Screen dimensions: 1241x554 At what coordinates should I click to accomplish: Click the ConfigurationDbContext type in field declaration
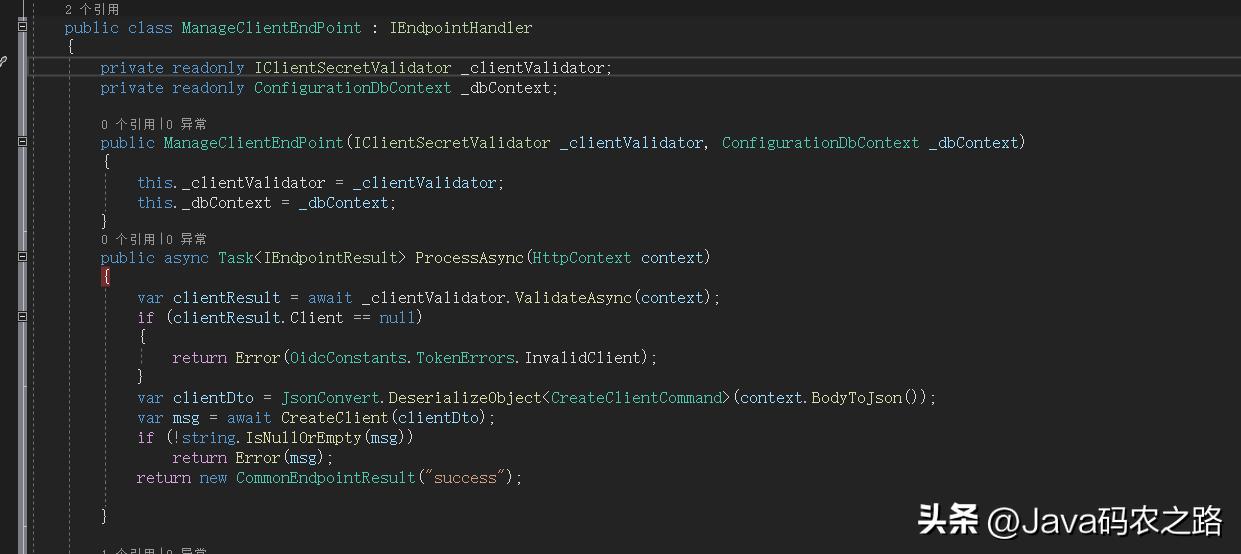(x=352, y=88)
